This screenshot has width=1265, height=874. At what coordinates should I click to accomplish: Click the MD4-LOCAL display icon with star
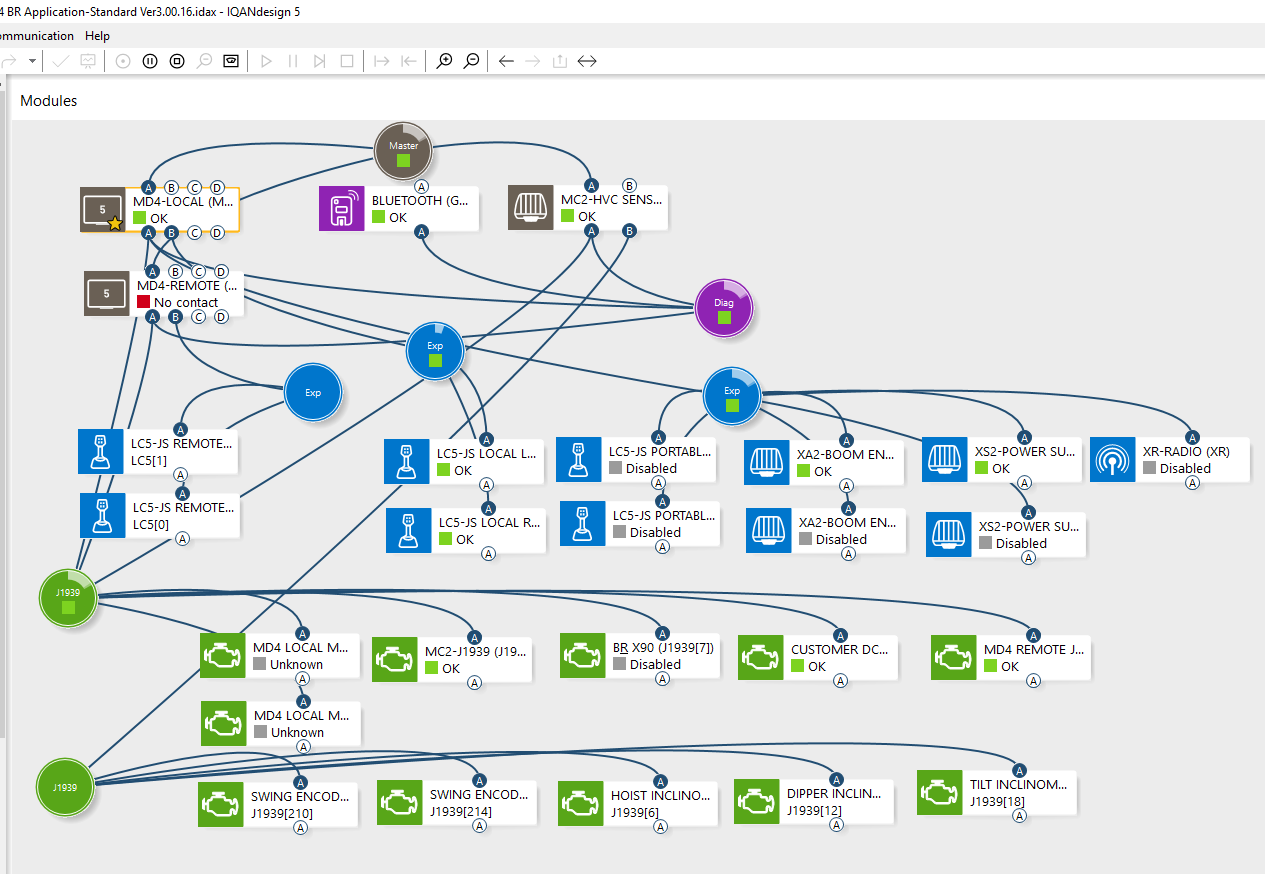pos(103,210)
